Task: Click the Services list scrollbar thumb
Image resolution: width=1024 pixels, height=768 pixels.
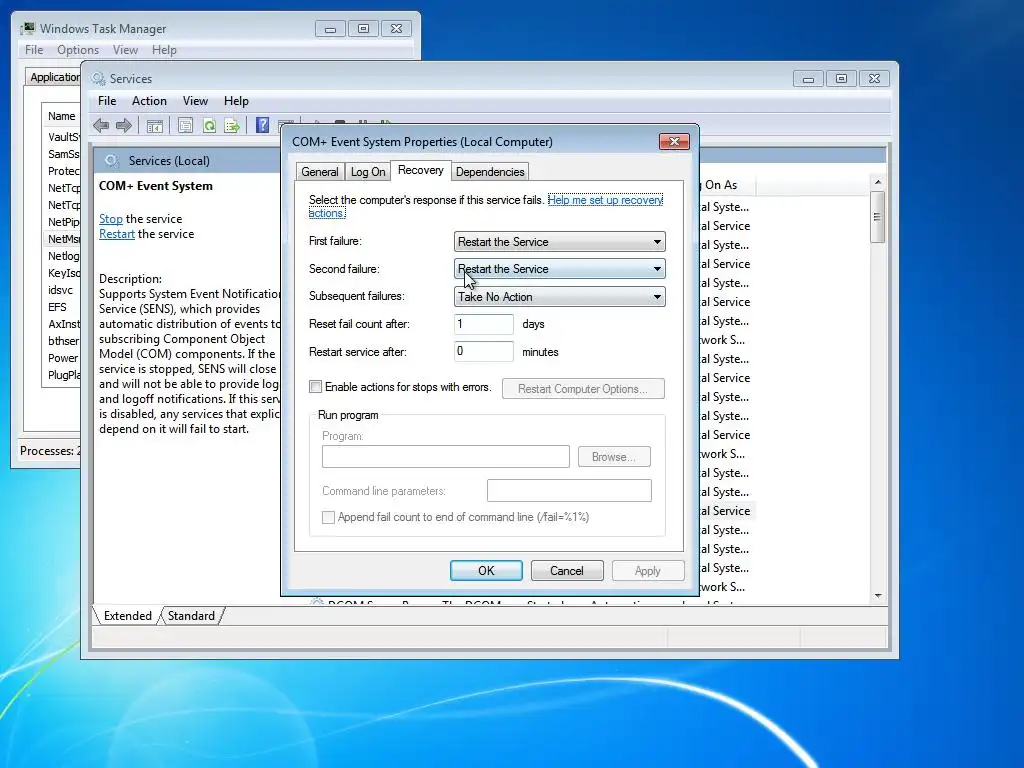Action: pyautogui.click(x=878, y=217)
